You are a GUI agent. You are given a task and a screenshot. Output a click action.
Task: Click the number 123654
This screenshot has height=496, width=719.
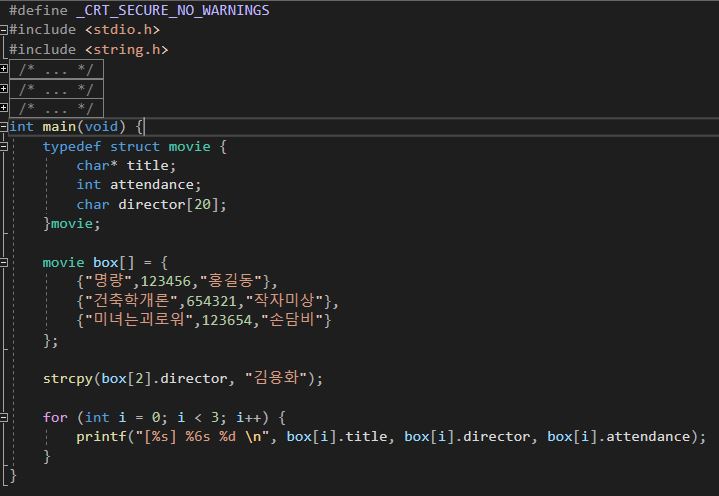[227, 320]
